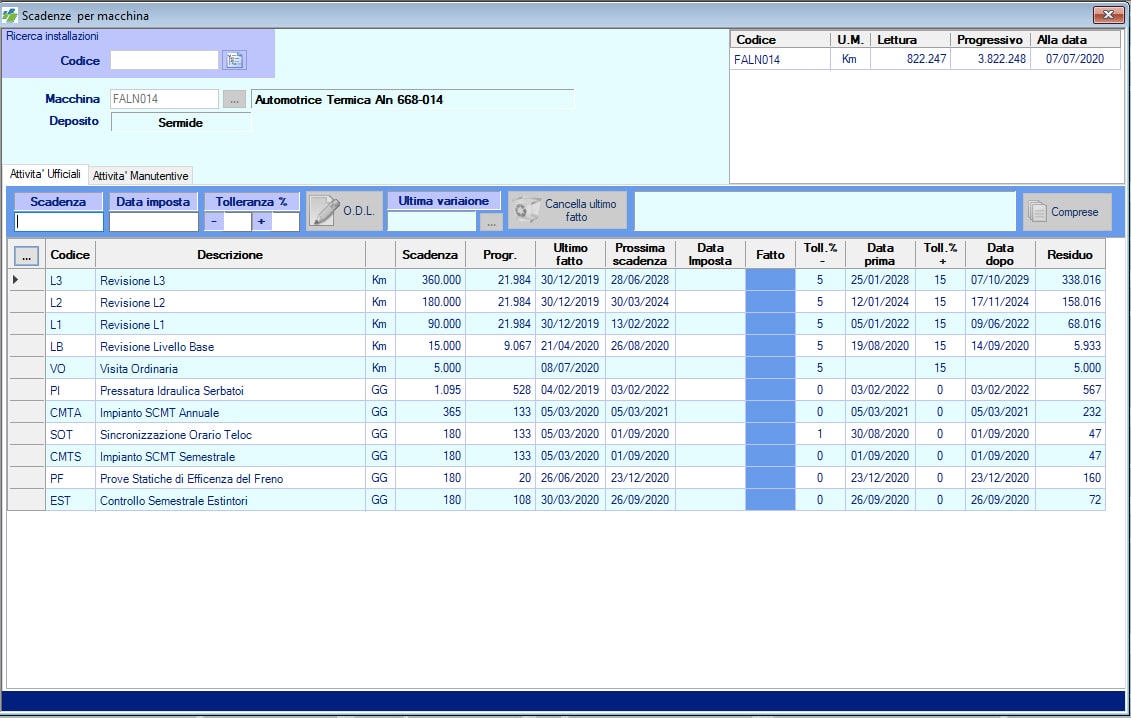Click the Progressivo header in the readings table
Image resolution: width=1131 pixels, height=718 pixels.
990,40
